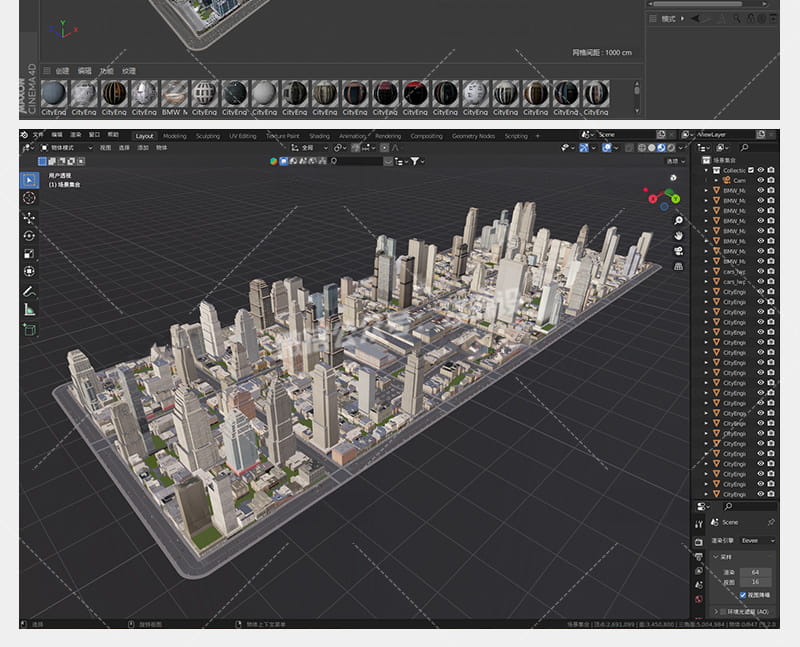800x647 pixels.
Task: Expand the Ambient Occlusion (AO) panel
Action: point(716,611)
